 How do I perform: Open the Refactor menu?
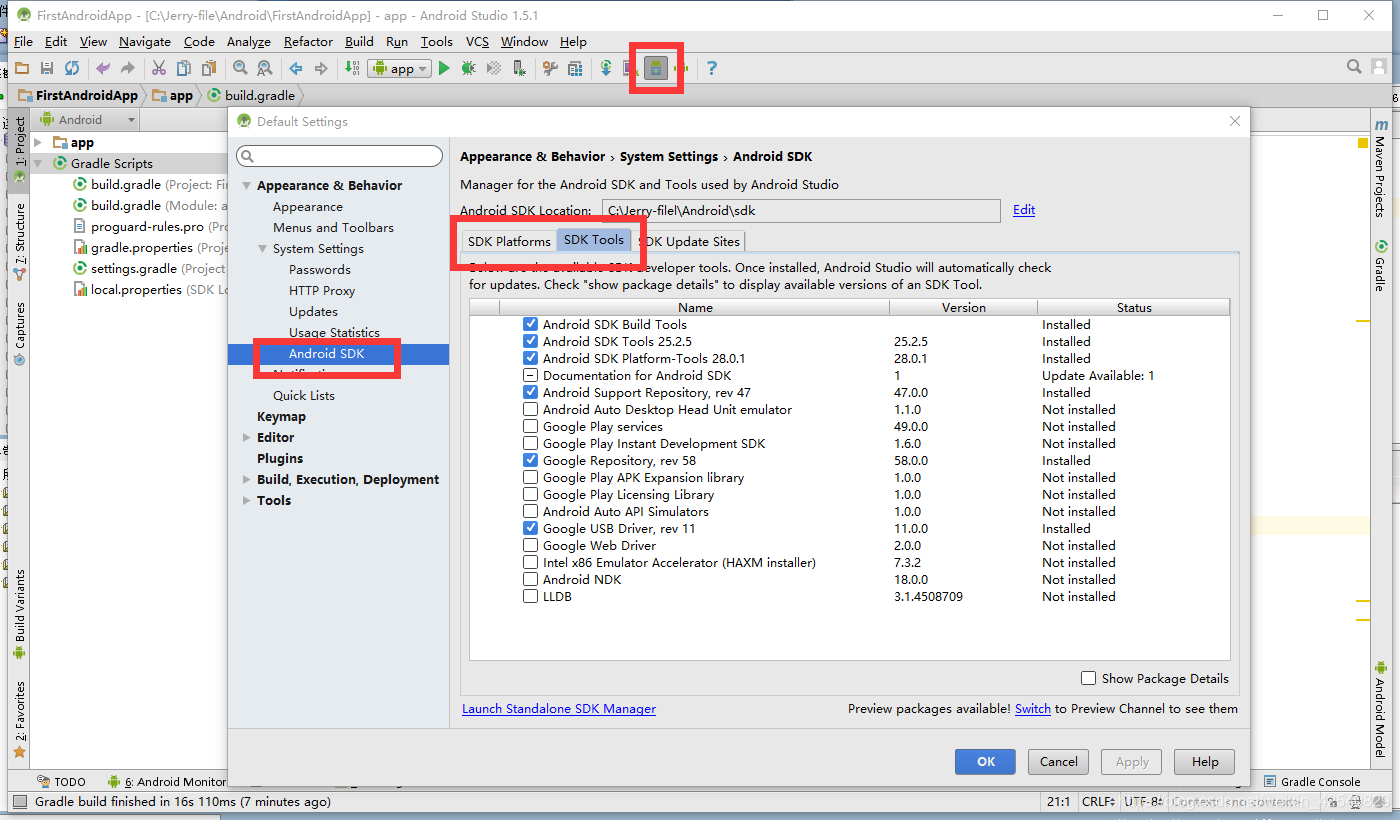(308, 42)
